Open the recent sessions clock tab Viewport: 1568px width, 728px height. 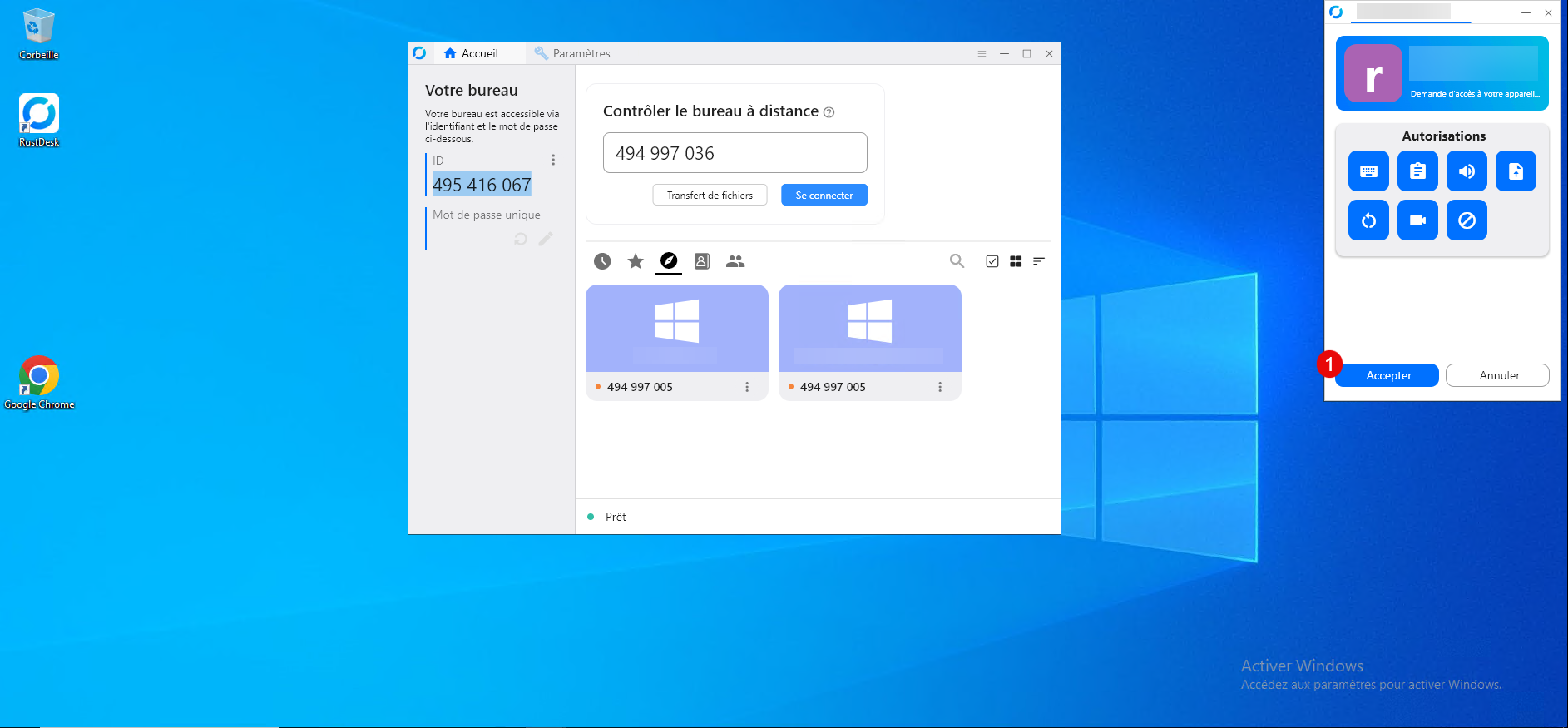[602, 261]
